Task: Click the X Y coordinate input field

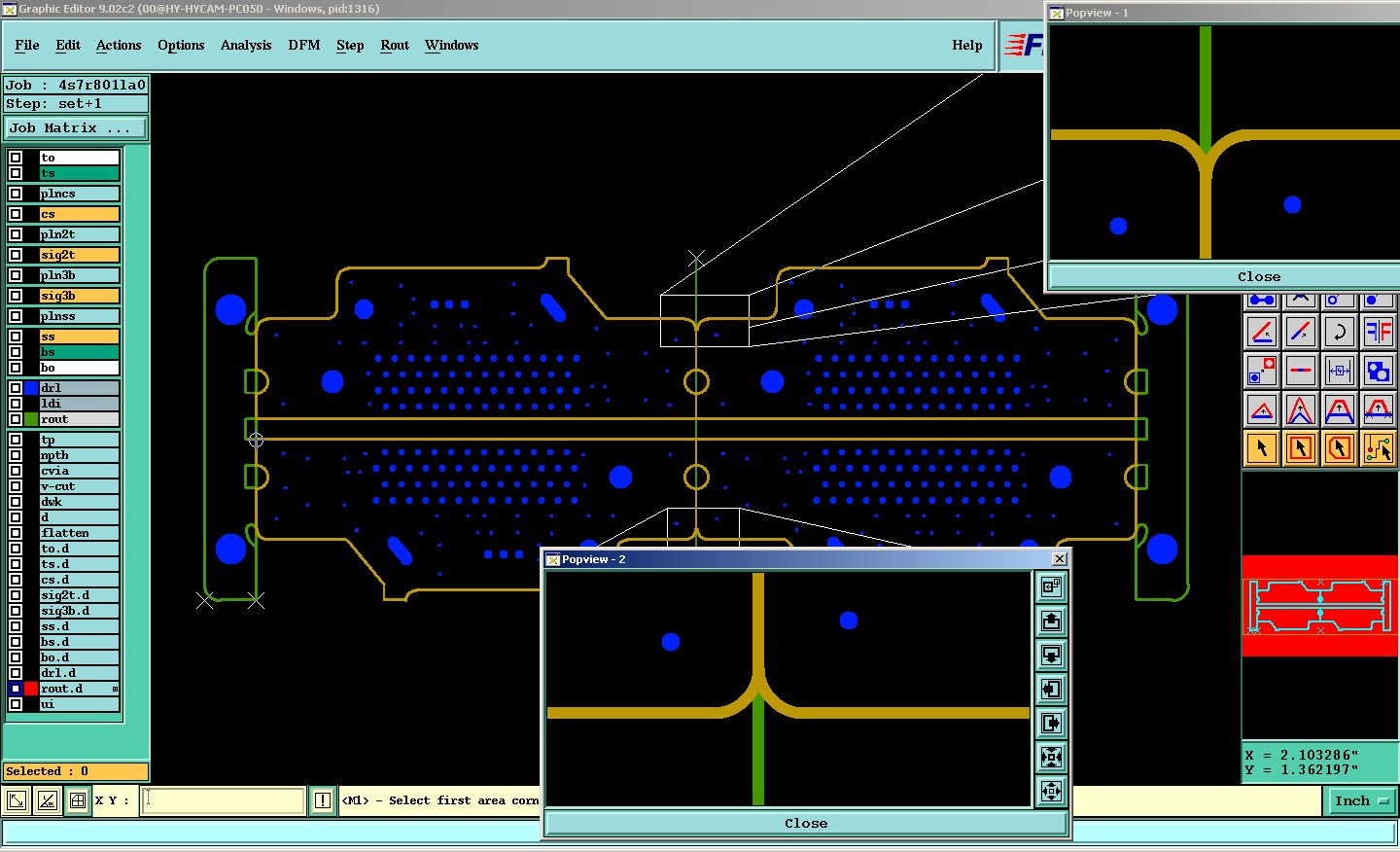Action: tap(224, 800)
